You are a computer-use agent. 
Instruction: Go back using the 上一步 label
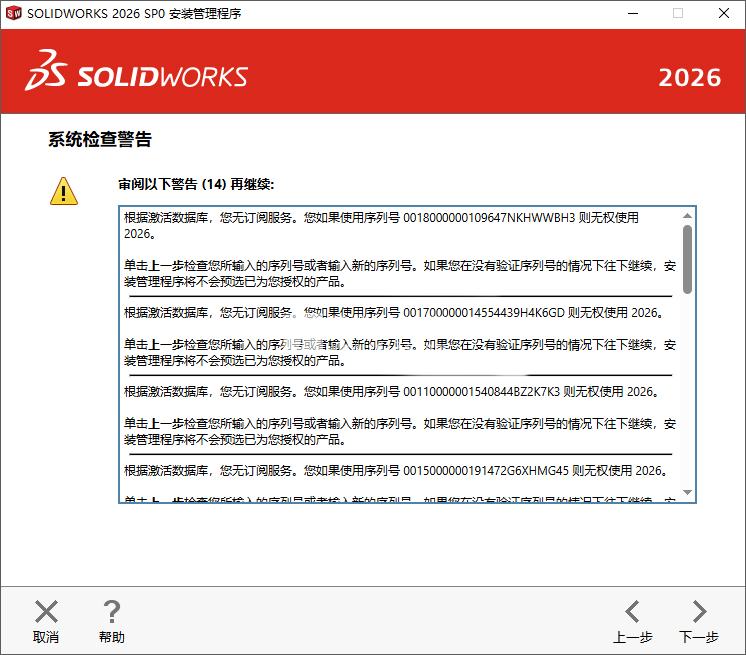click(632, 637)
